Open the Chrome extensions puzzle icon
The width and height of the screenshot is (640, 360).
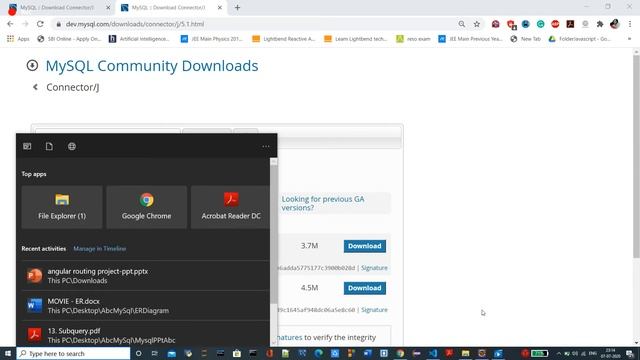click(x=600, y=24)
